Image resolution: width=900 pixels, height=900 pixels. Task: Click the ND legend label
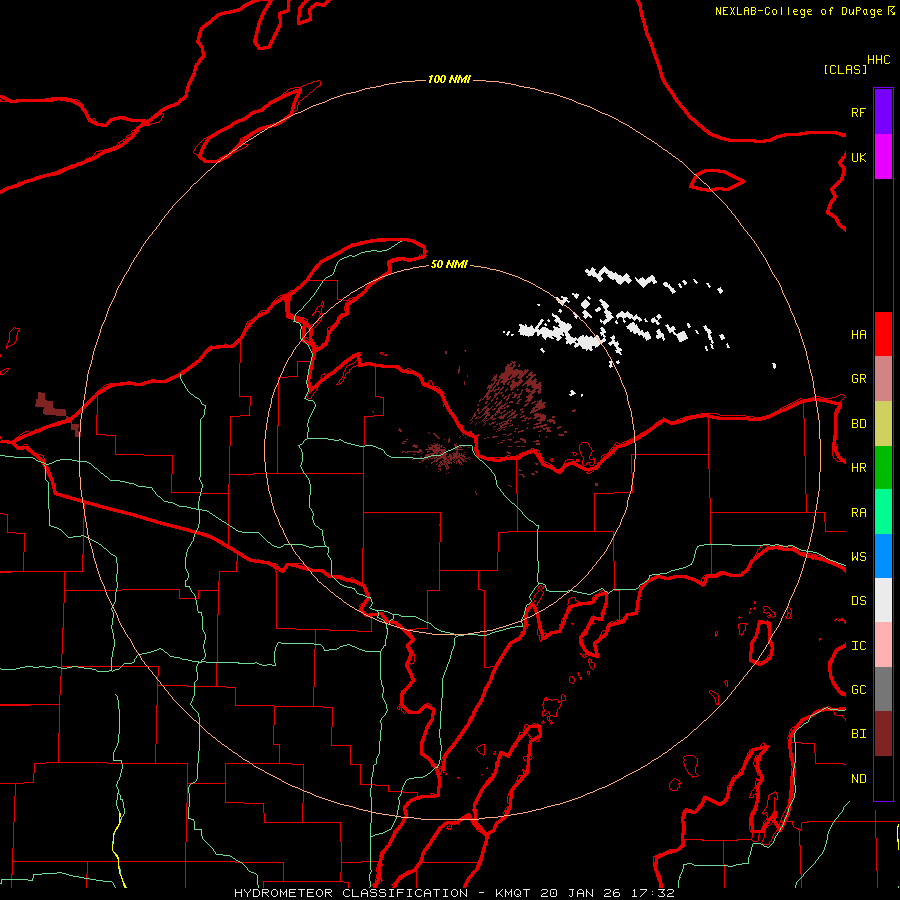[858, 779]
